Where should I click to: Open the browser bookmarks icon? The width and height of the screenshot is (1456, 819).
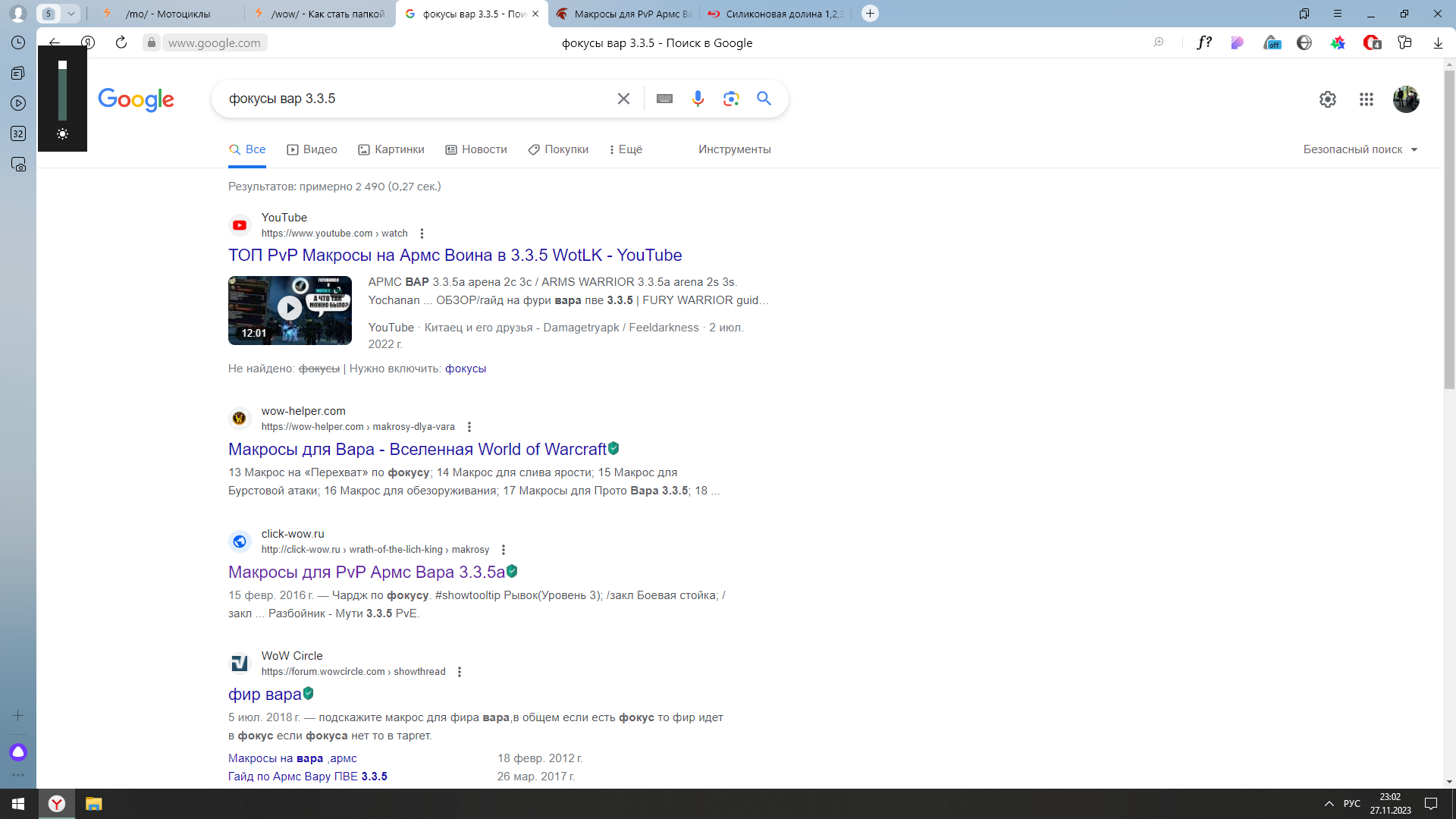coord(1304,14)
